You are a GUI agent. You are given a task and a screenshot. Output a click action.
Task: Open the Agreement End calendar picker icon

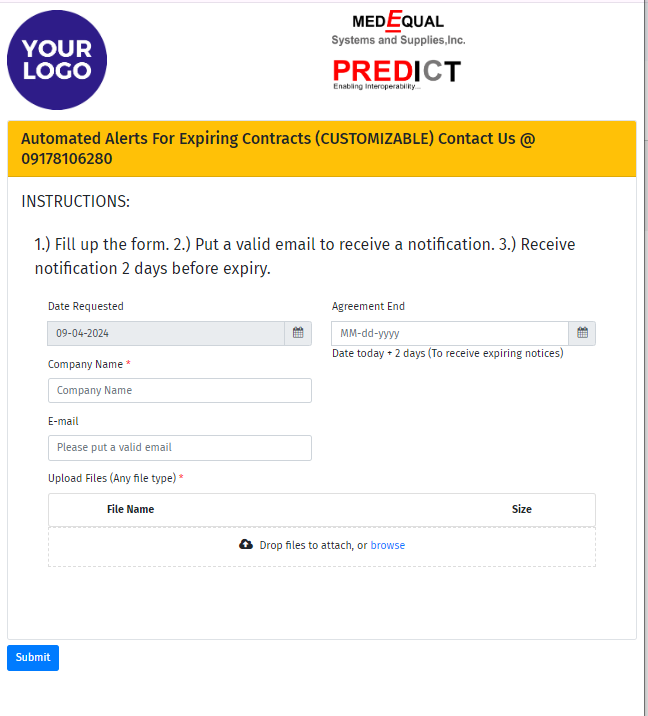582,333
